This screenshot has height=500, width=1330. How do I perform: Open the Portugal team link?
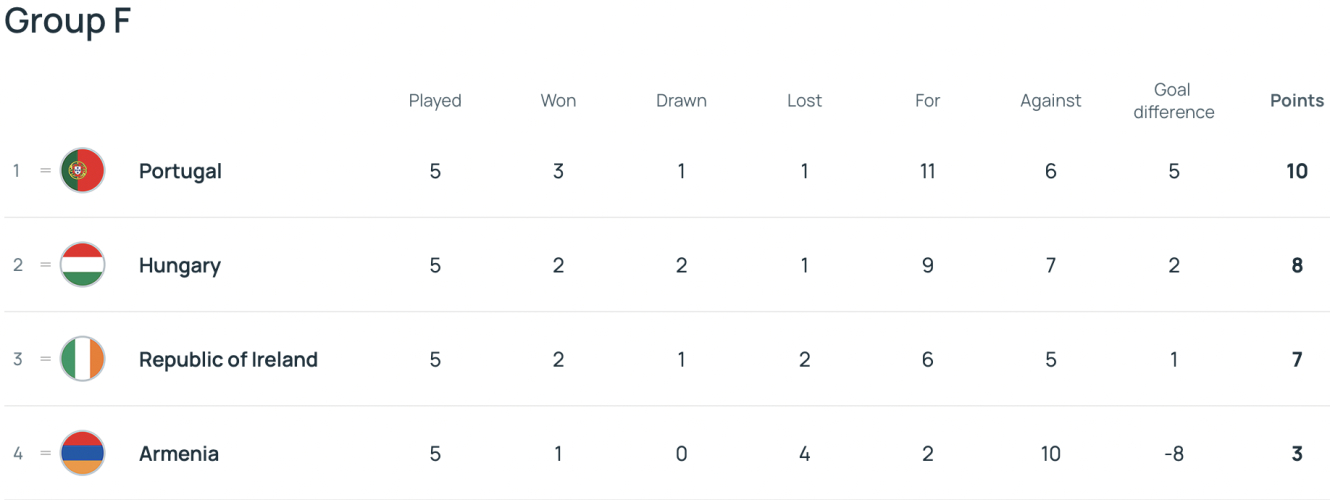[180, 171]
